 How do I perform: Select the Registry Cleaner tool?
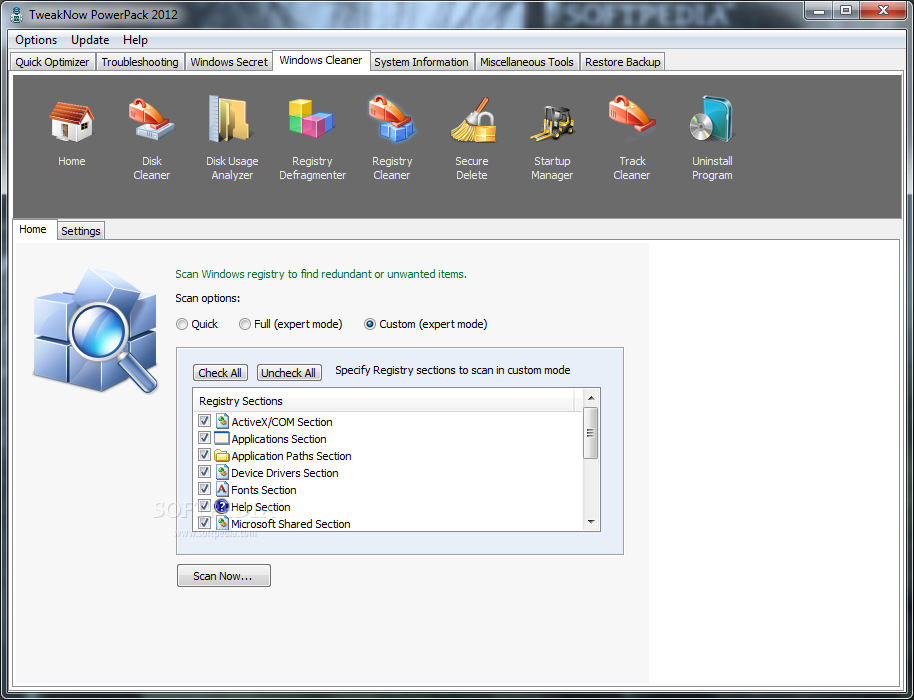[391, 119]
